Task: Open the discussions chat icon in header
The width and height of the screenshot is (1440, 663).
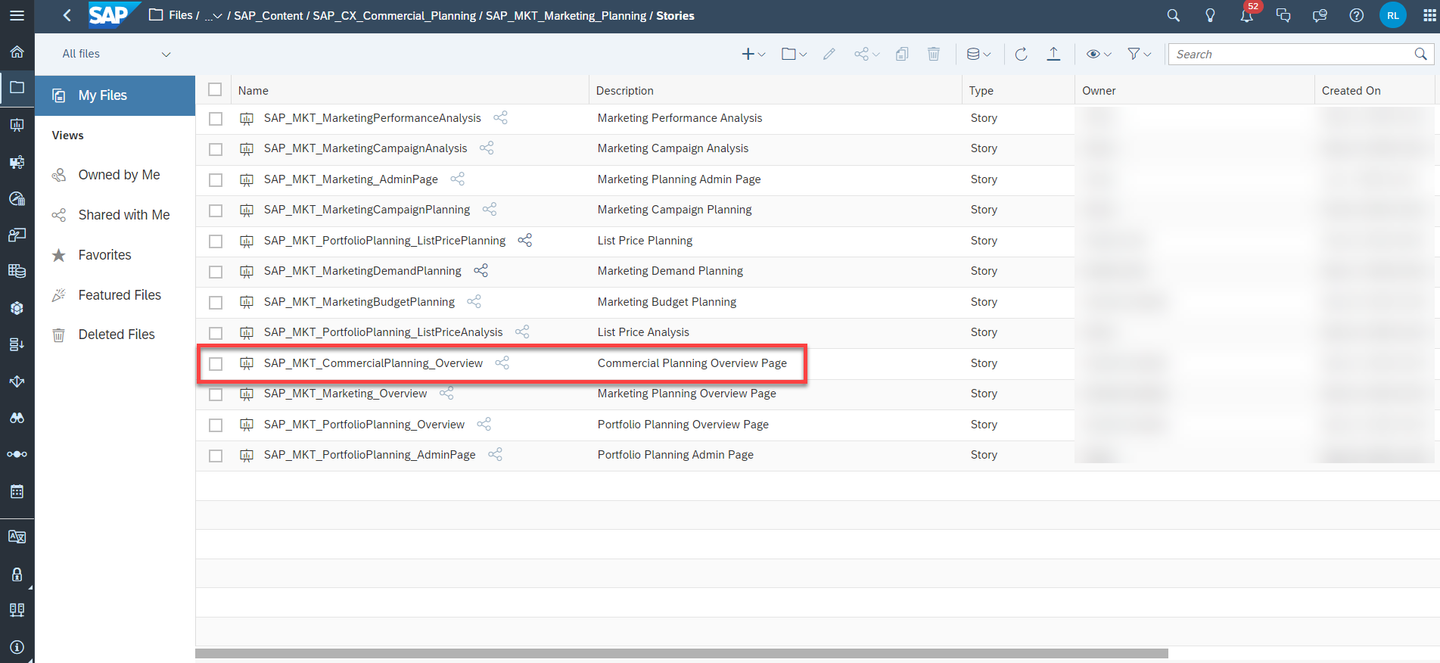Action: [1284, 15]
